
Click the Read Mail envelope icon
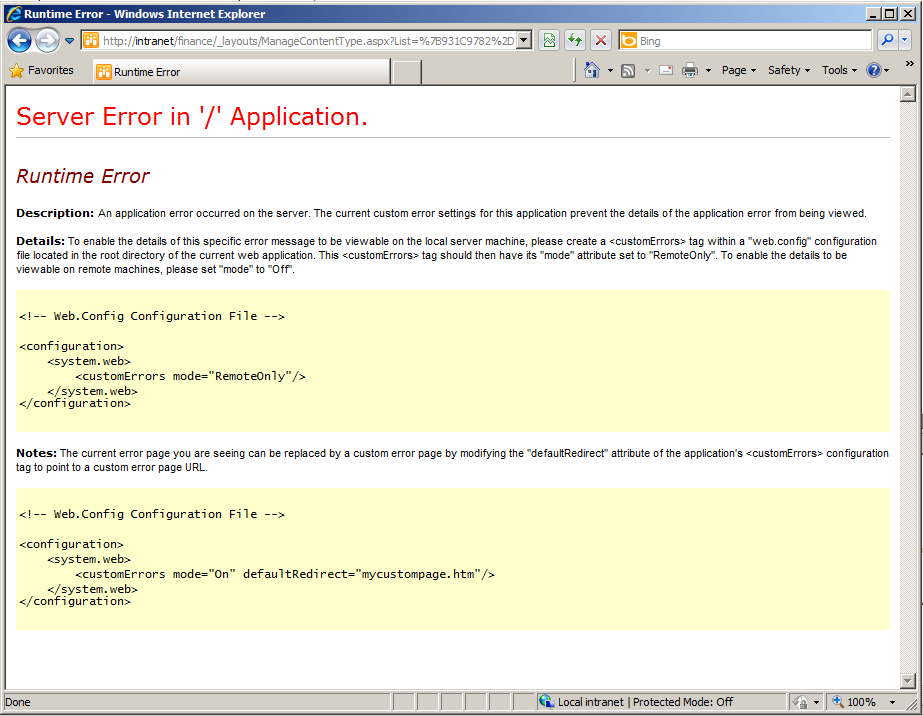tap(665, 71)
